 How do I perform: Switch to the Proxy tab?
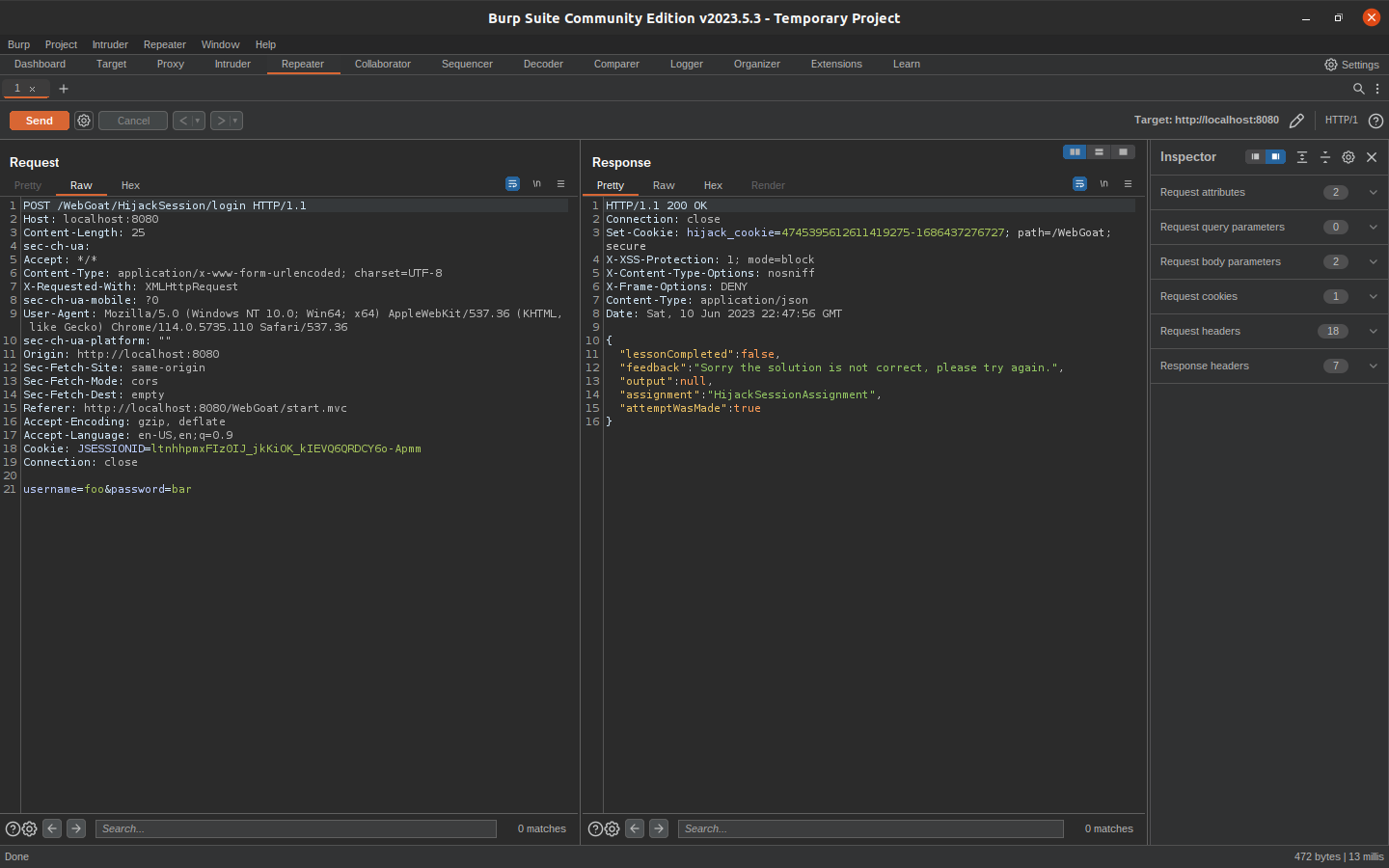click(x=170, y=65)
